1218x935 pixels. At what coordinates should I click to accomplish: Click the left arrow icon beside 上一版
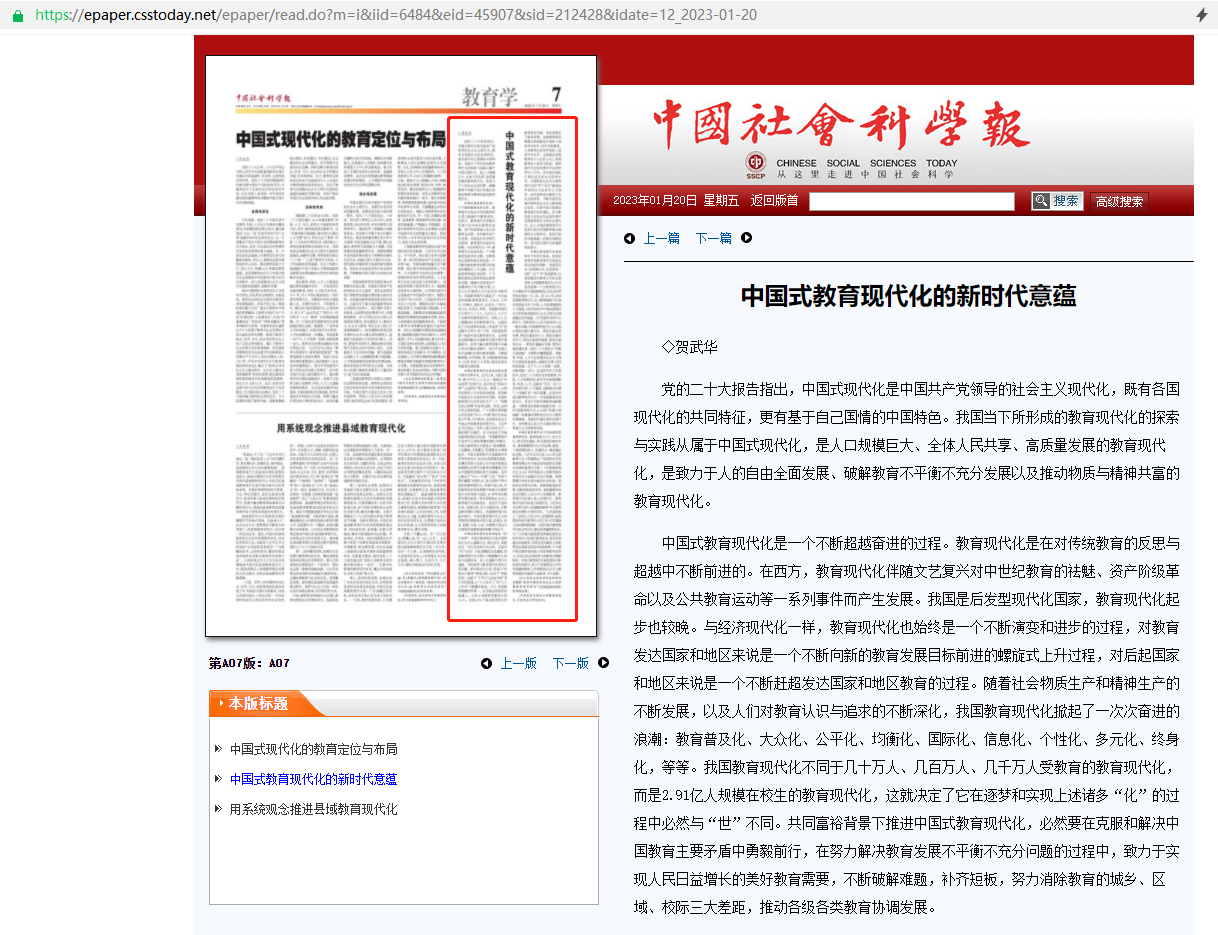click(486, 663)
